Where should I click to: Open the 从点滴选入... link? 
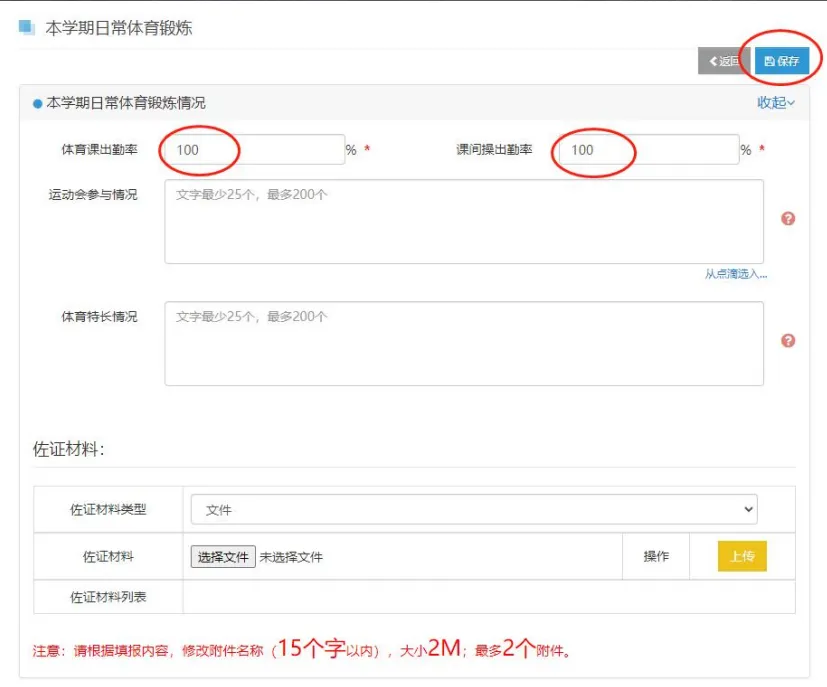pyautogui.click(x=735, y=274)
